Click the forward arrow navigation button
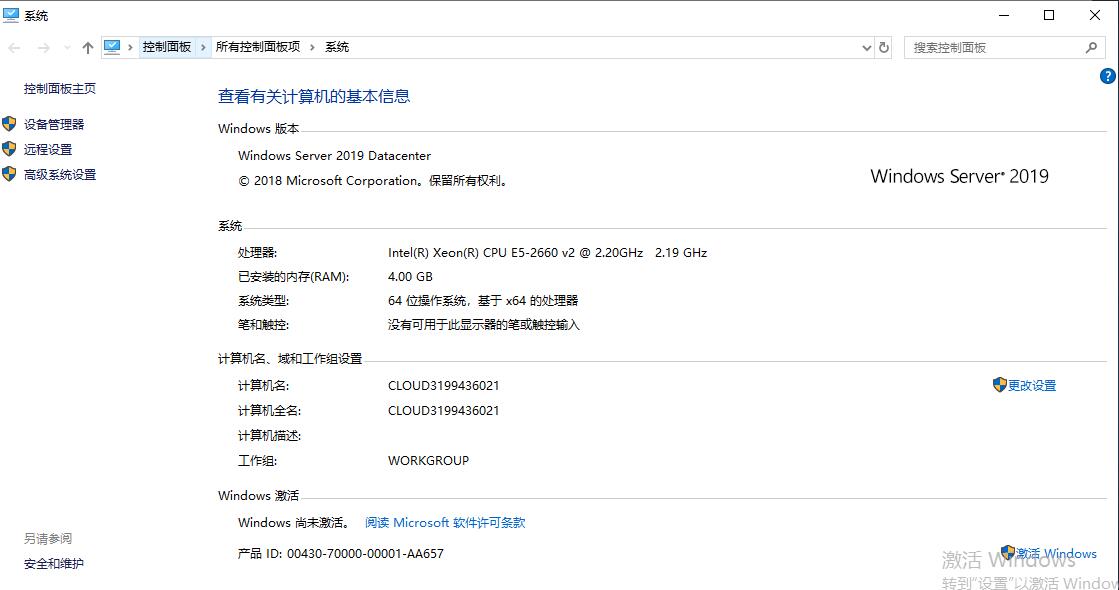This screenshot has height=590, width=1119. (x=44, y=48)
